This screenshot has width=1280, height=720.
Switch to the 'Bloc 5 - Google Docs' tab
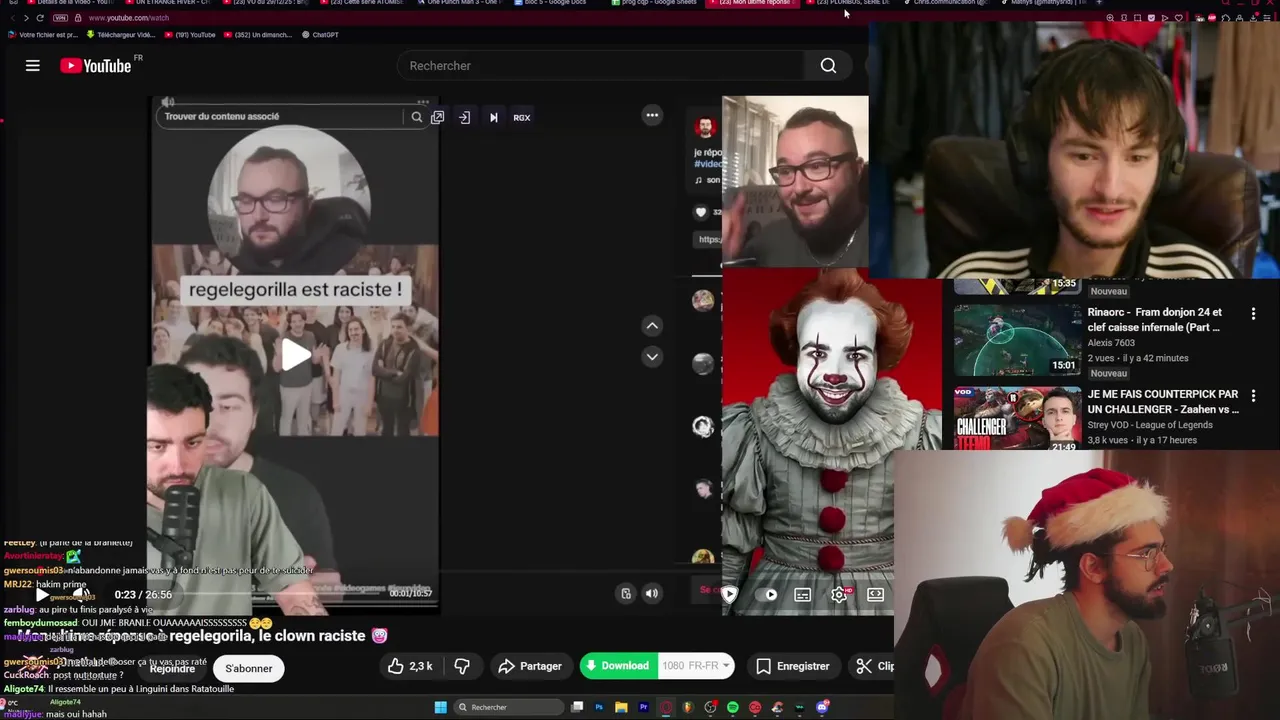click(549, 3)
